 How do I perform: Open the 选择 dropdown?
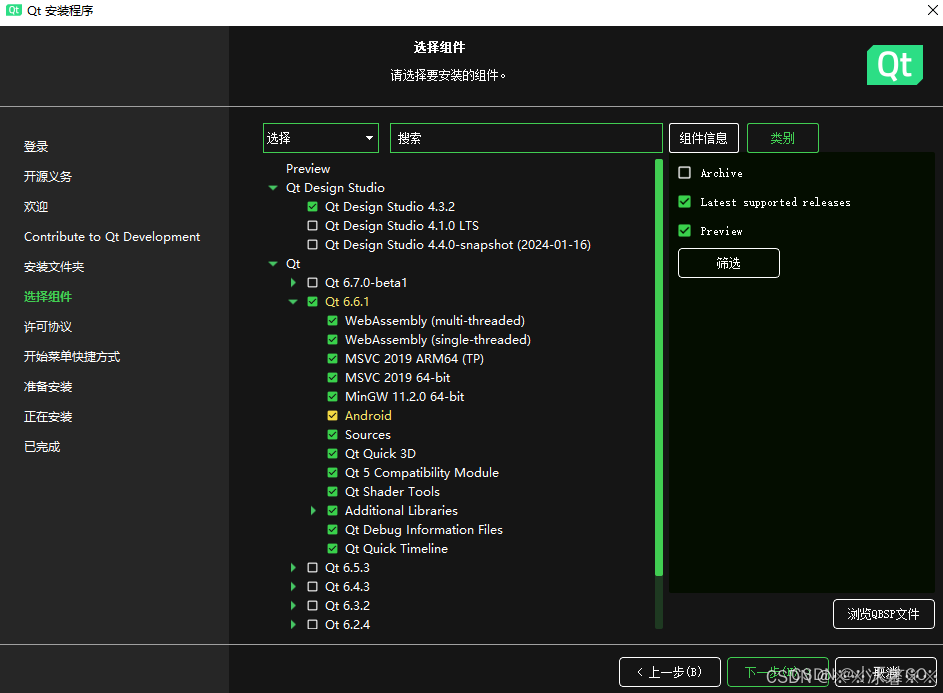321,138
